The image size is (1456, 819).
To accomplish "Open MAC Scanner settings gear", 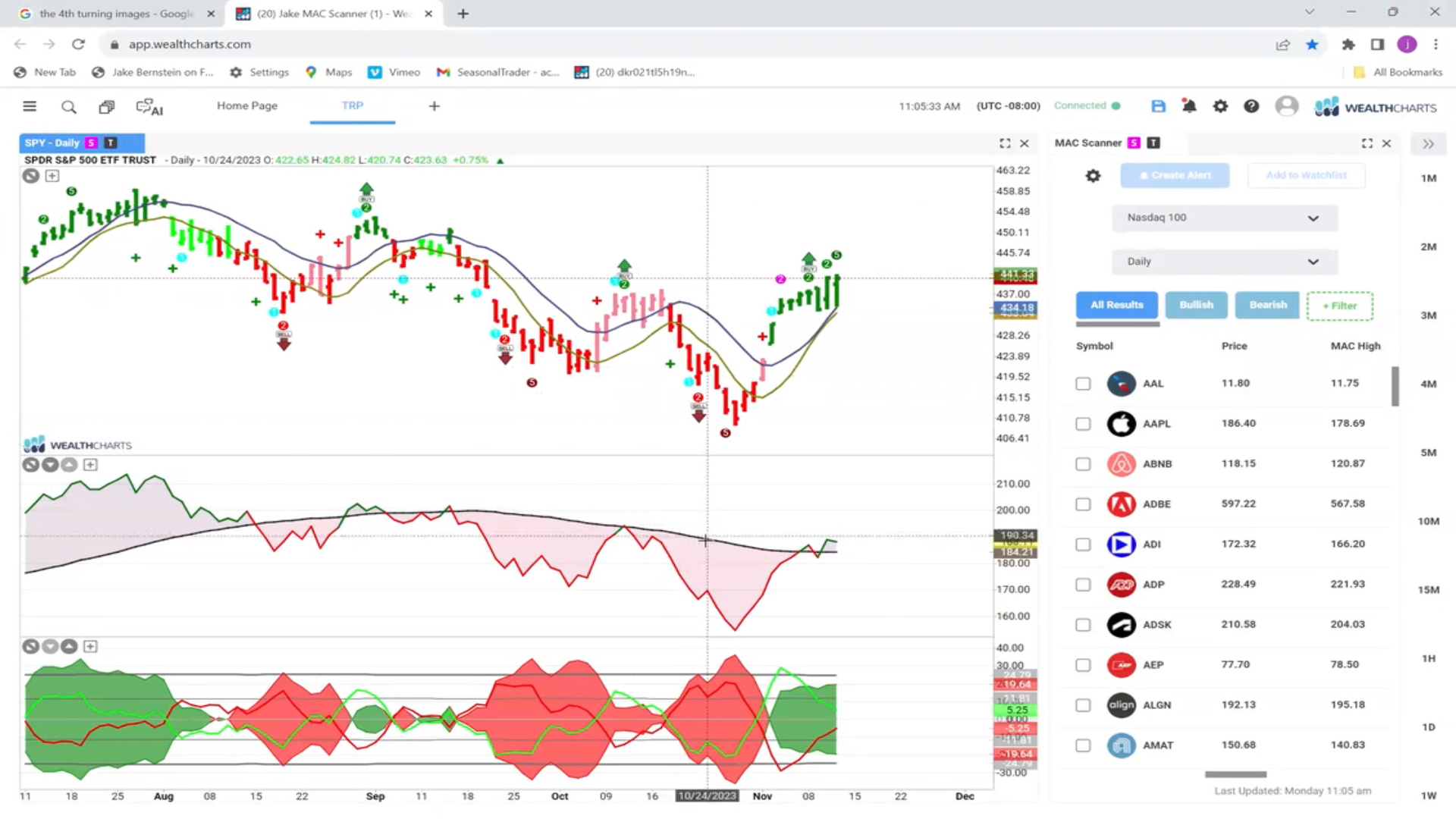I will [x=1093, y=176].
